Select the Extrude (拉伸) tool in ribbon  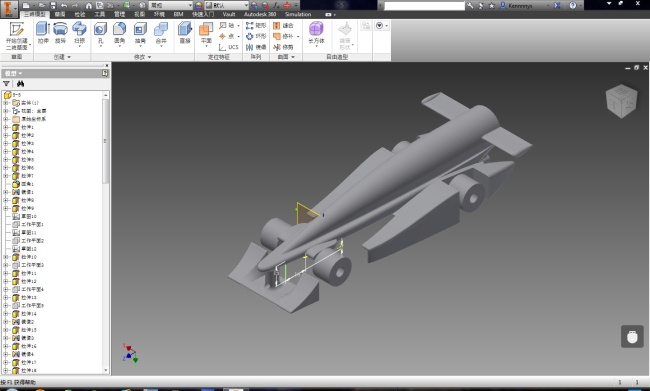43,32
